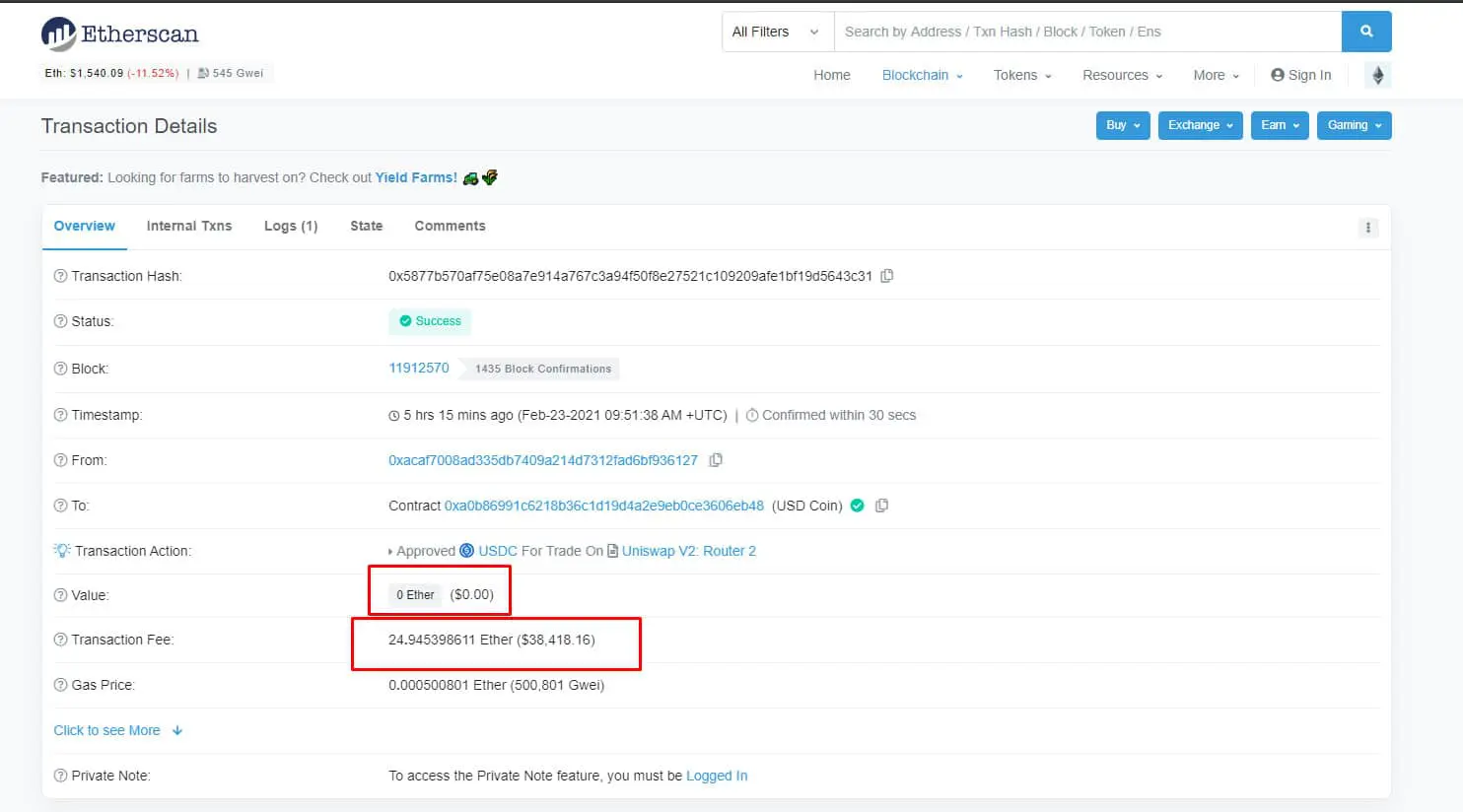Click the contract document icon before Uniswap
The image size is (1463, 812).
point(613,551)
